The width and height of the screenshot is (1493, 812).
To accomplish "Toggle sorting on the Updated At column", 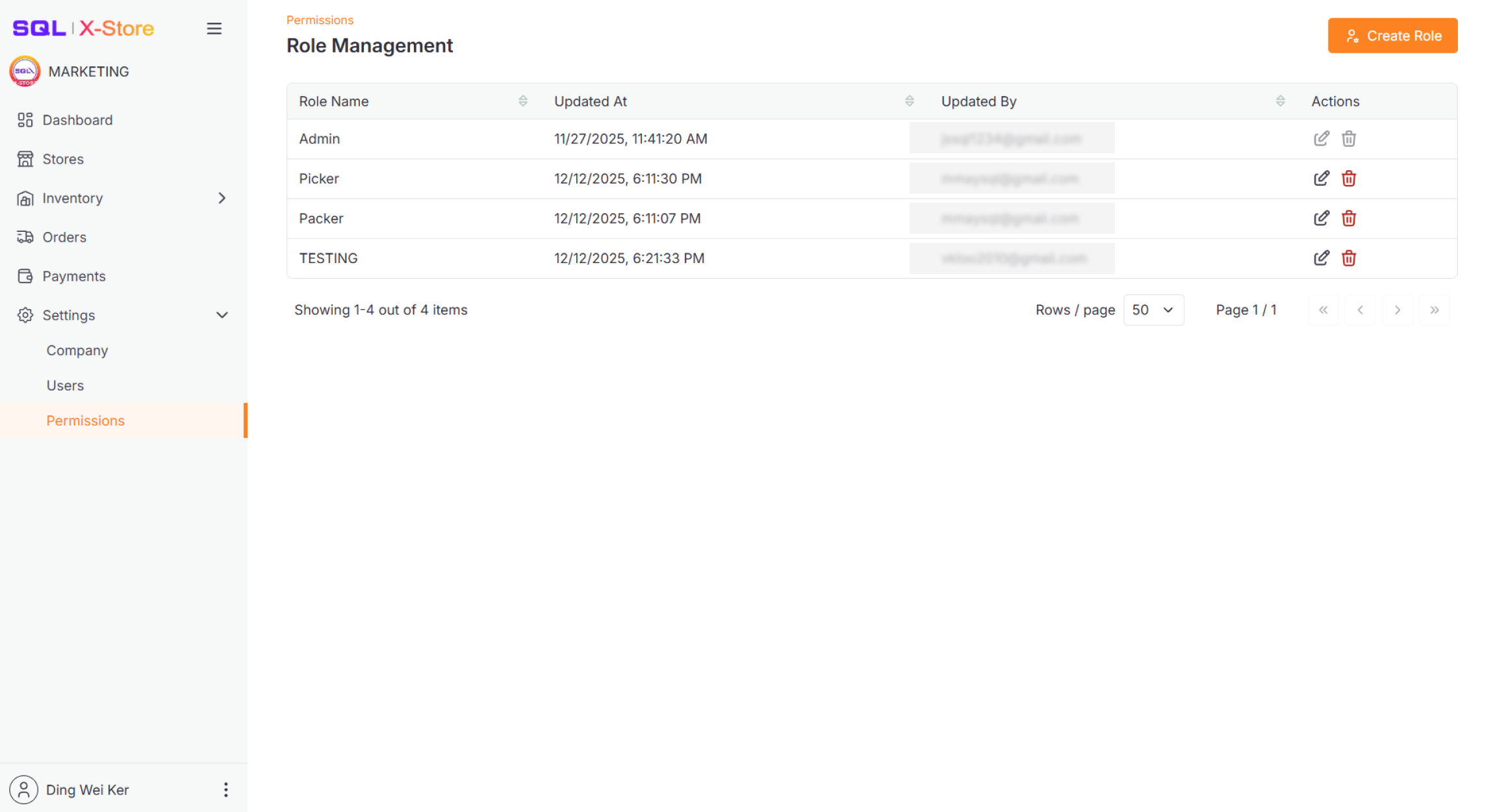I will pyautogui.click(x=909, y=100).
